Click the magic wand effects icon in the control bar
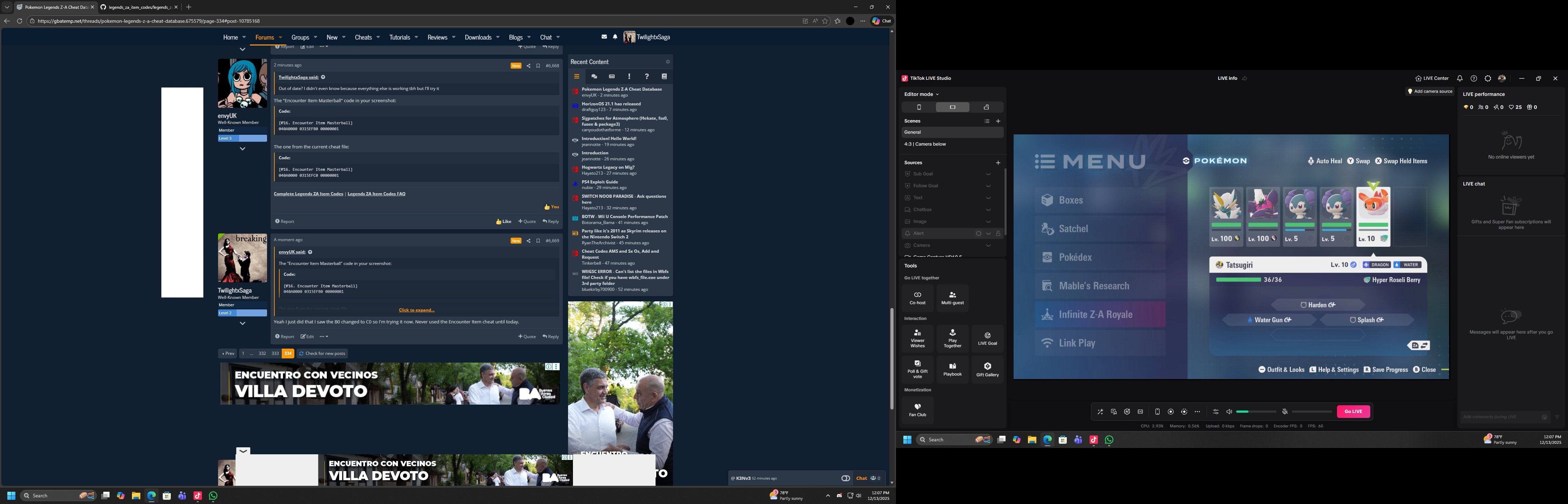 pos(1100,412)
